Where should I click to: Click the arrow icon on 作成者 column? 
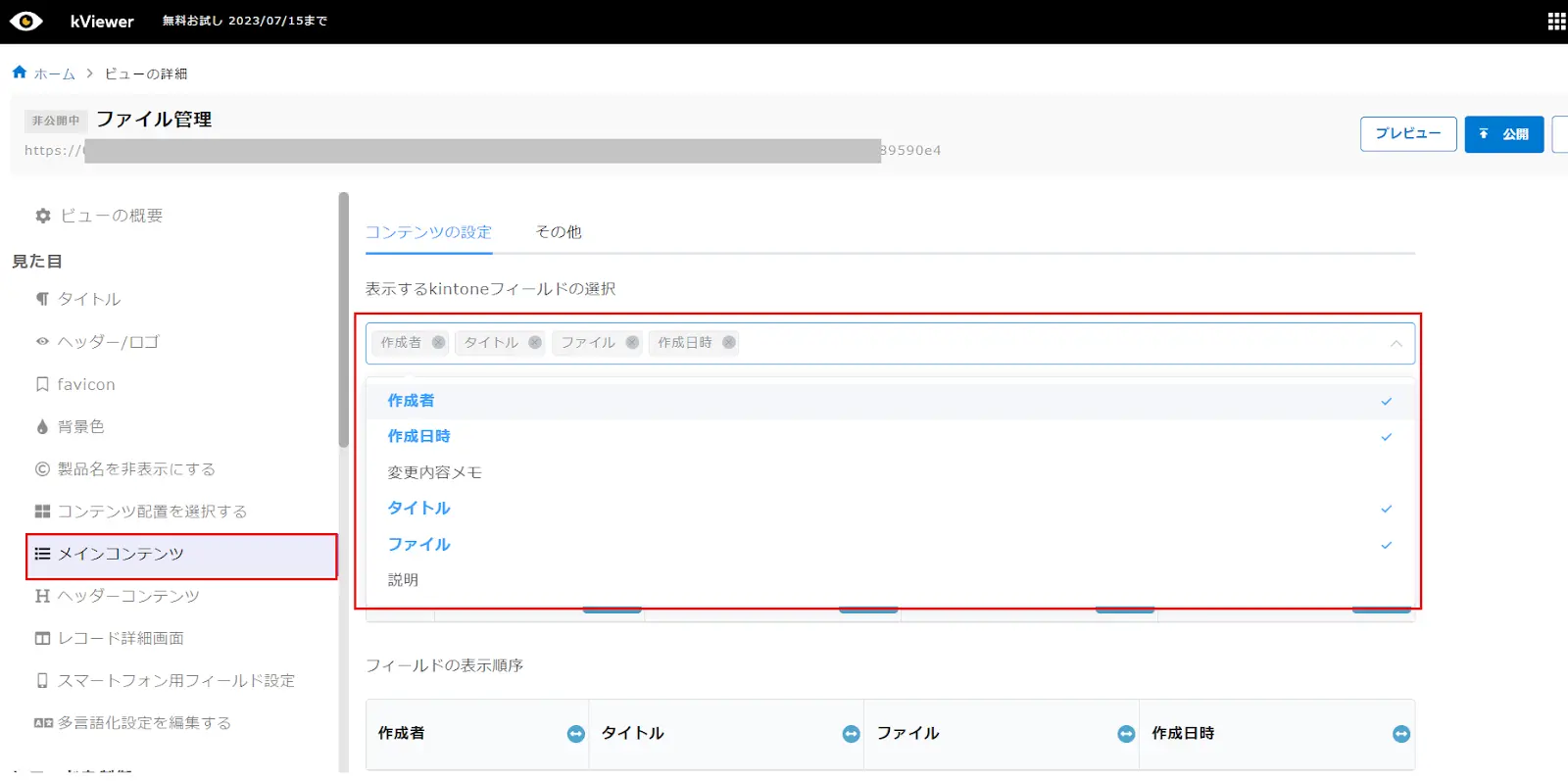pos(576,734)
